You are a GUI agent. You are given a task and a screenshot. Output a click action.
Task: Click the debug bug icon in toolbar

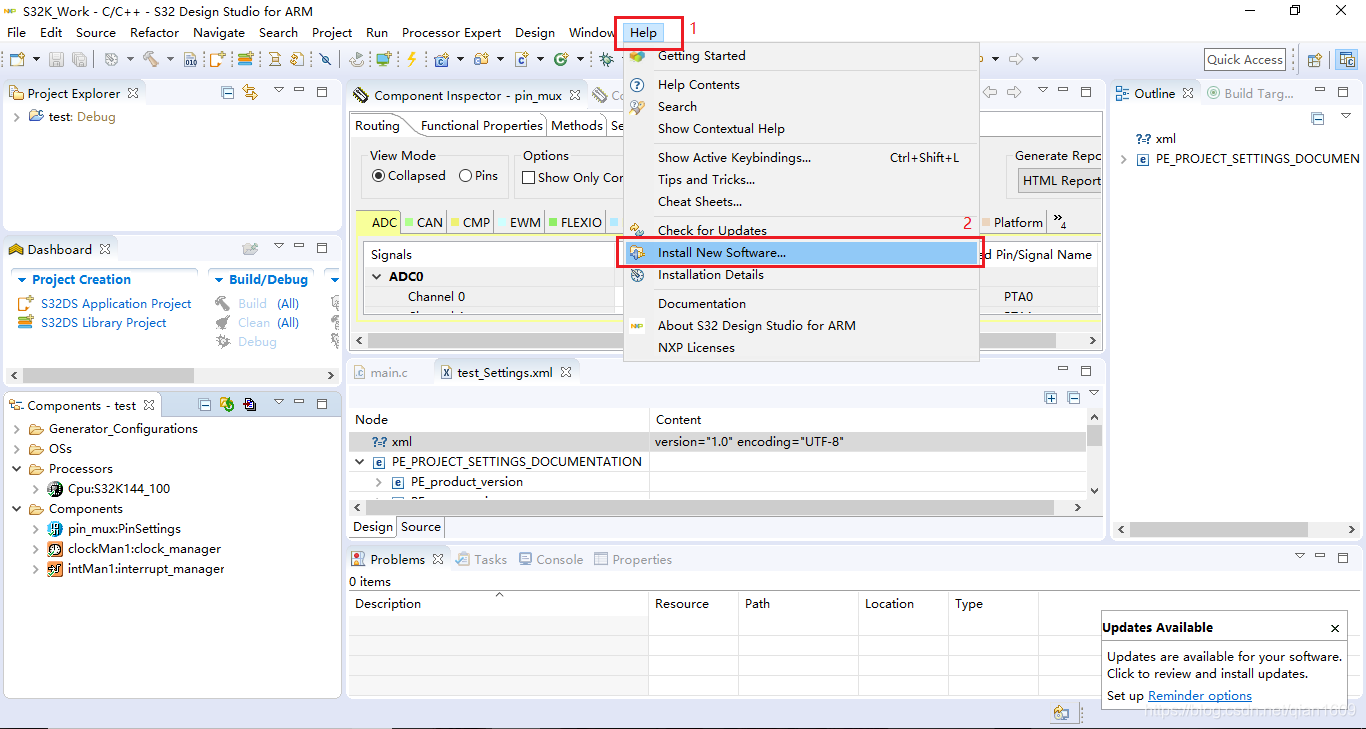[606, 60]
